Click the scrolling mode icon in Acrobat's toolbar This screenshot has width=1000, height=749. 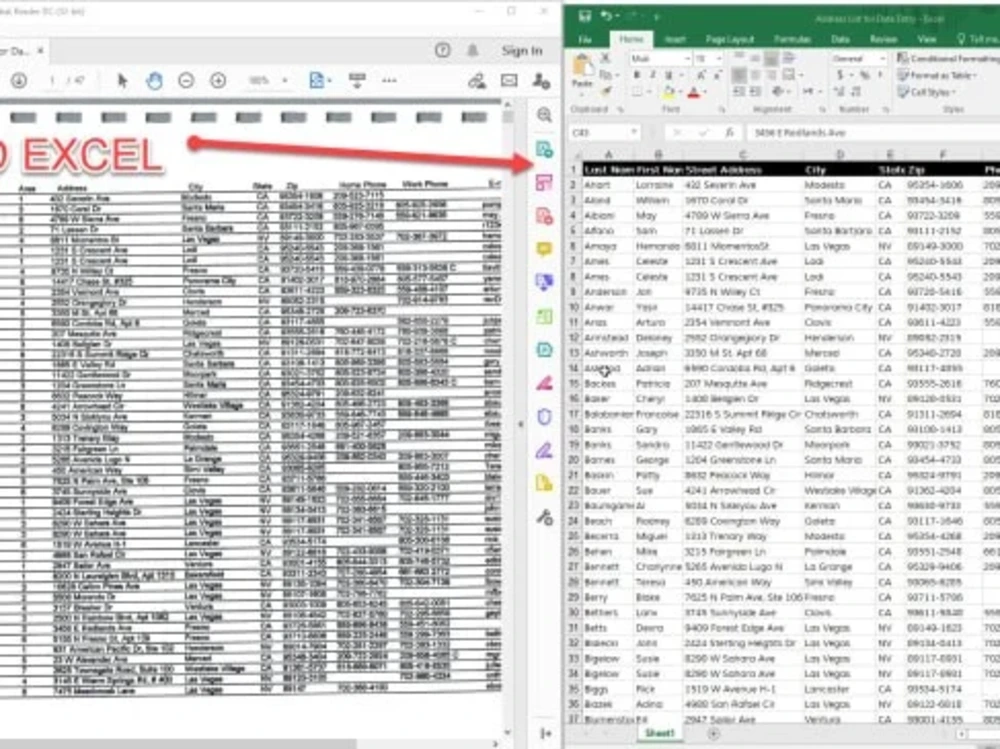tap(357, 80)
